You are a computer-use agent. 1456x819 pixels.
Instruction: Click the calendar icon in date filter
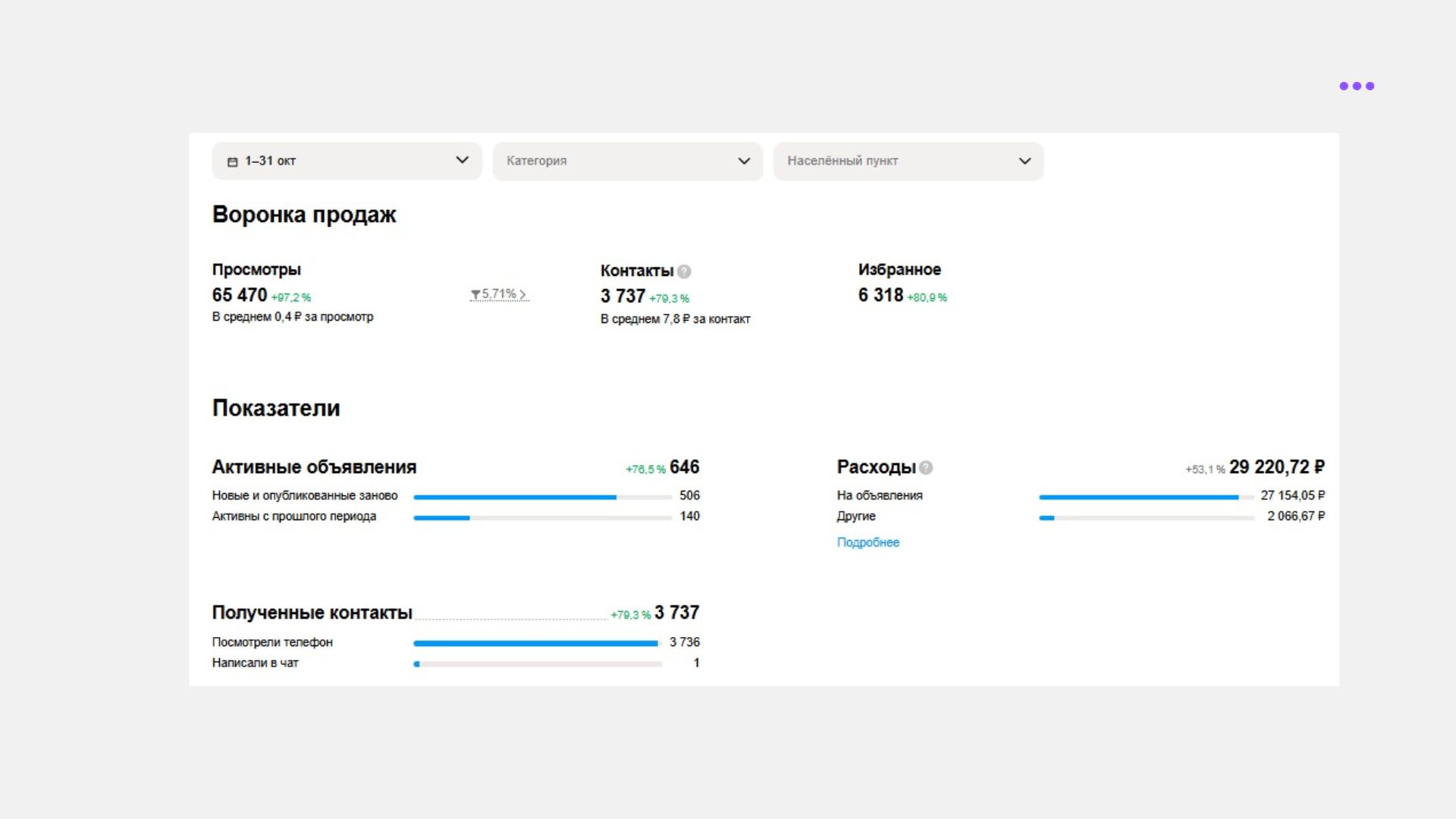point(233,162)
